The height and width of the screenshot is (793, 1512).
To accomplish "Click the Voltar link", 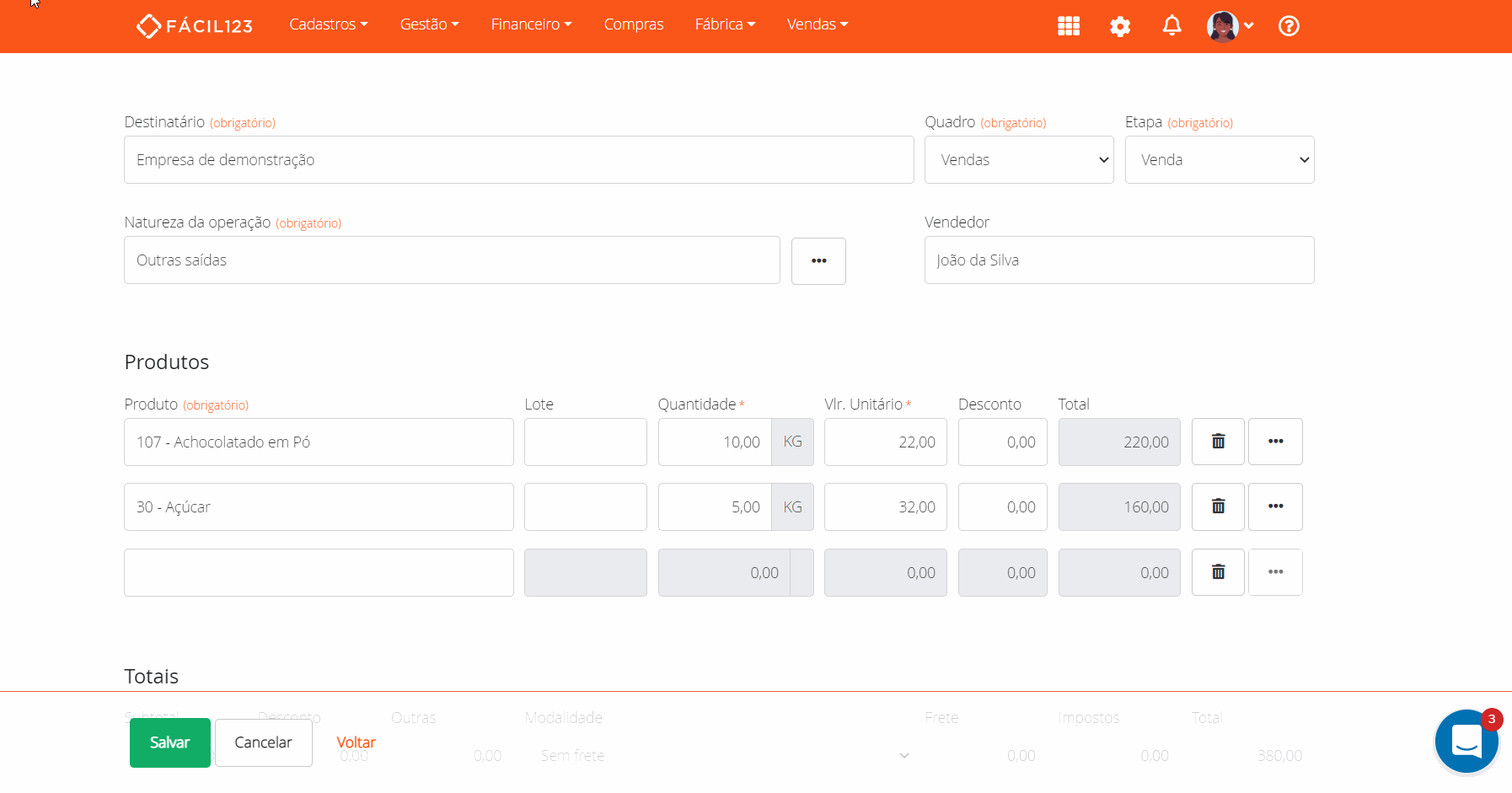I will click(356, 742).
